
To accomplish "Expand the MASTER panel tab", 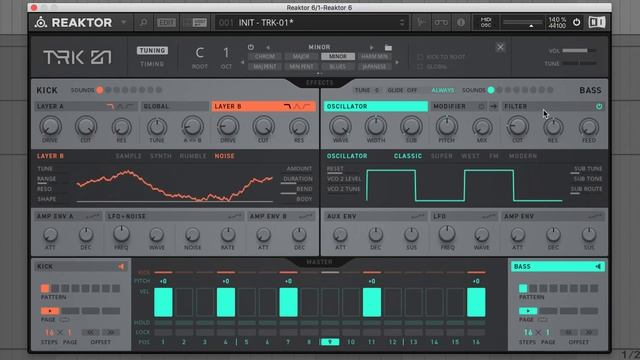I will pyautogui.click(x=320, y=262).
